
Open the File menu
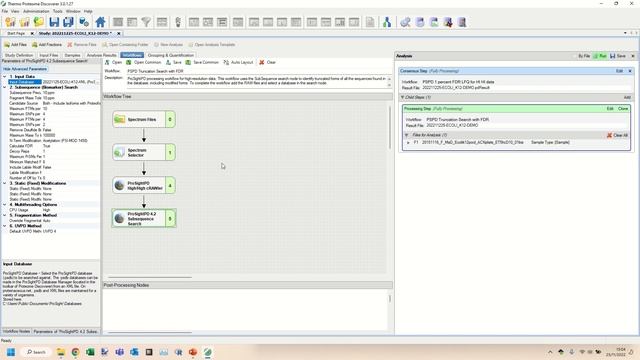[x=5, y=11]
